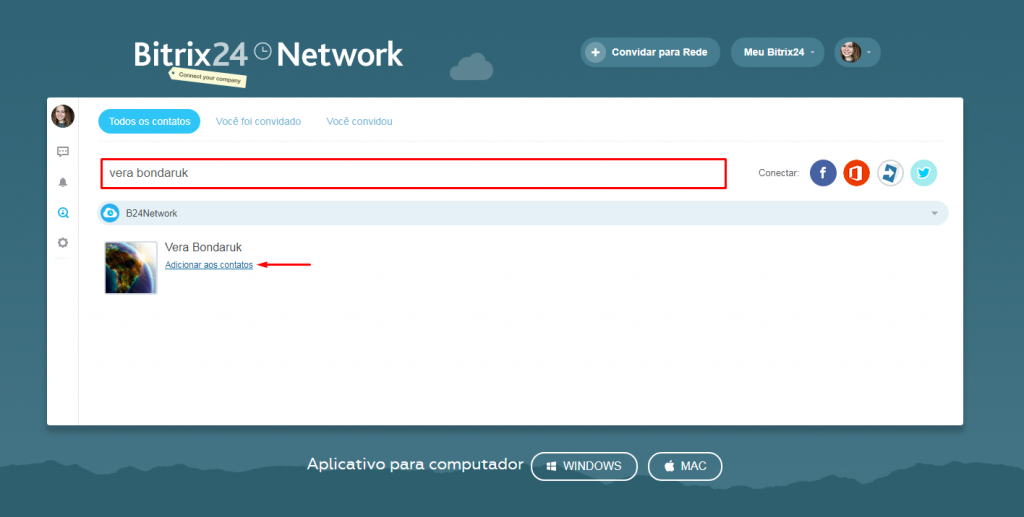Download the MAC desktop app
The height and width of the screenshot is (517, 1024).
[685, 466]
